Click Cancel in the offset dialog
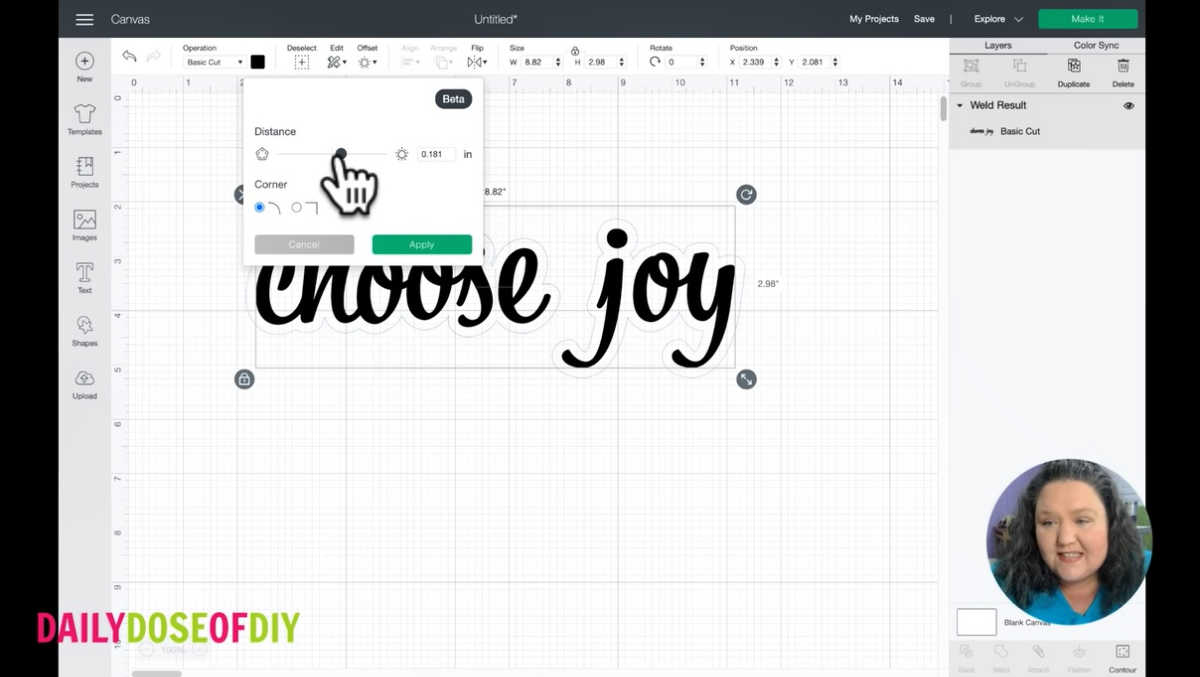Screen dimensions: 1200x677 point(304,245)
